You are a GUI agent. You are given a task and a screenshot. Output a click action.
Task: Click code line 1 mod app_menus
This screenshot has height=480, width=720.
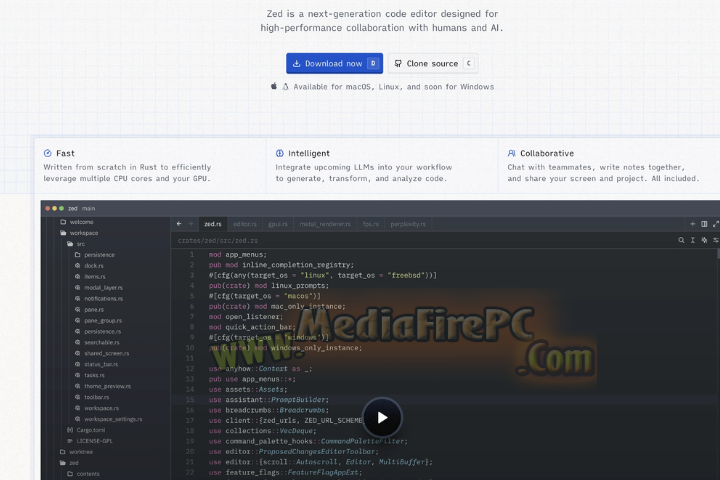tap(237, 255)
